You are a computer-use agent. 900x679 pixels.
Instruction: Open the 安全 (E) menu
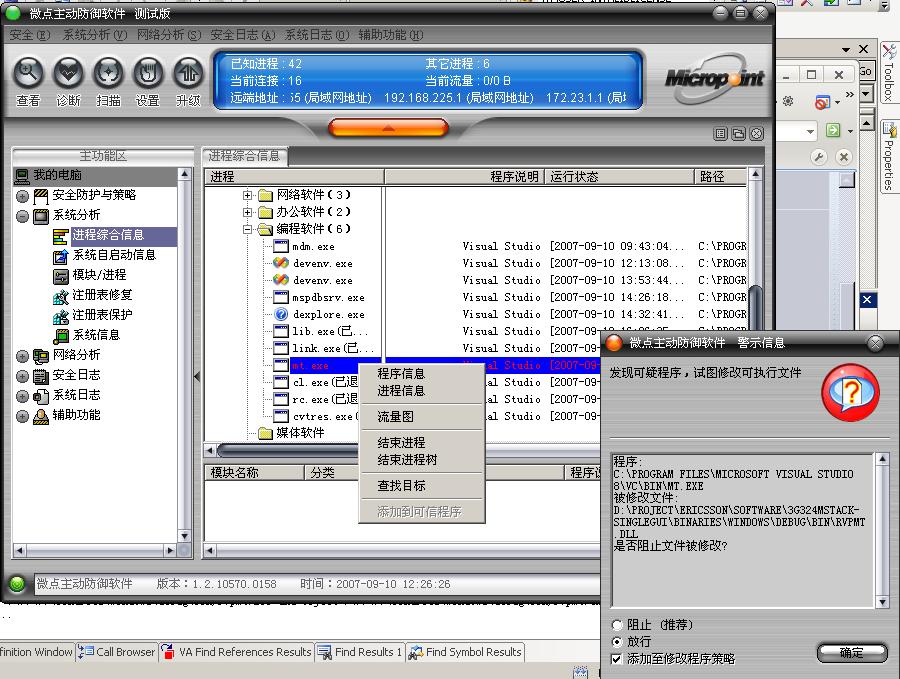click(x=30, y=35)
